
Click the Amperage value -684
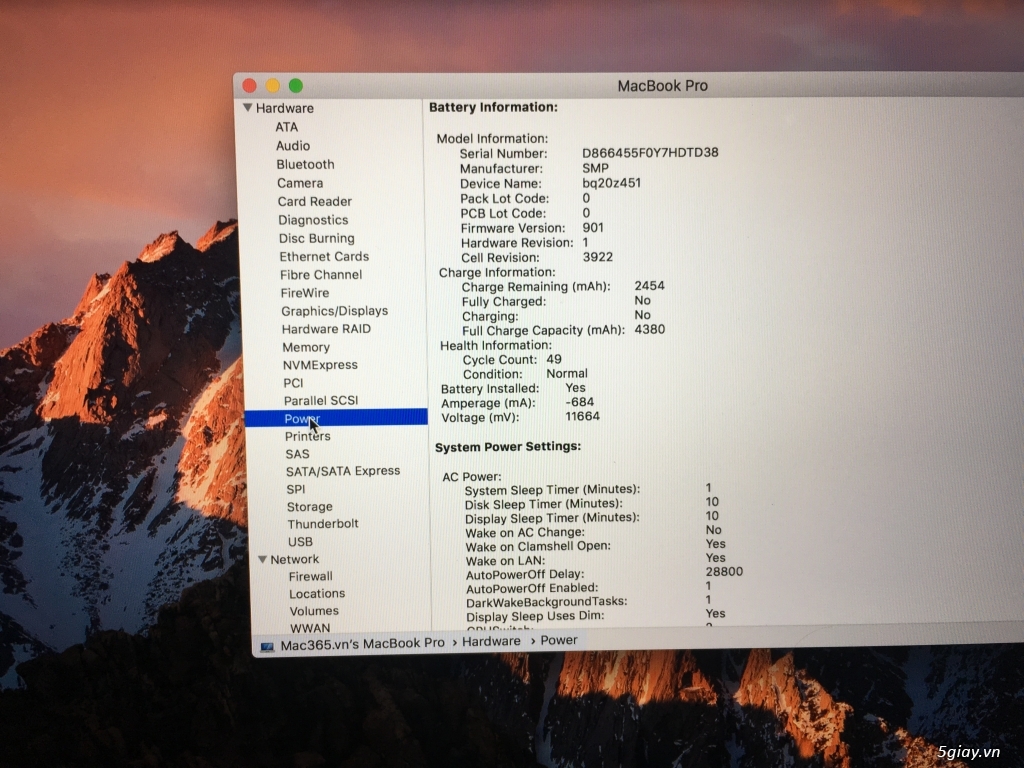pos(579,403)
